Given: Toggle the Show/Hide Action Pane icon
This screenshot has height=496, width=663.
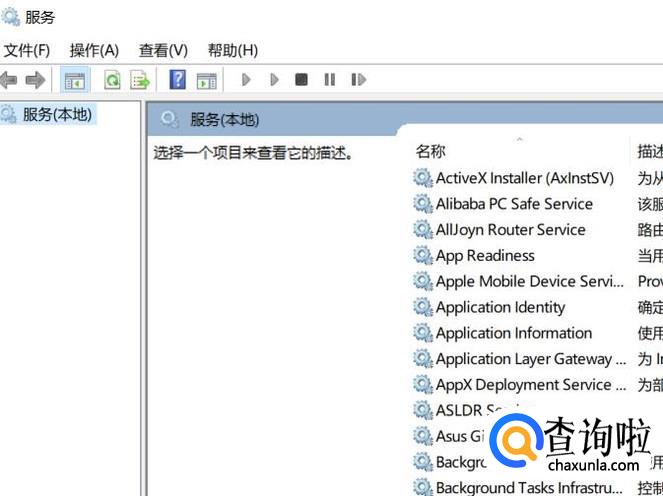Looking at the screenshot, I should (x=207, y=80).
